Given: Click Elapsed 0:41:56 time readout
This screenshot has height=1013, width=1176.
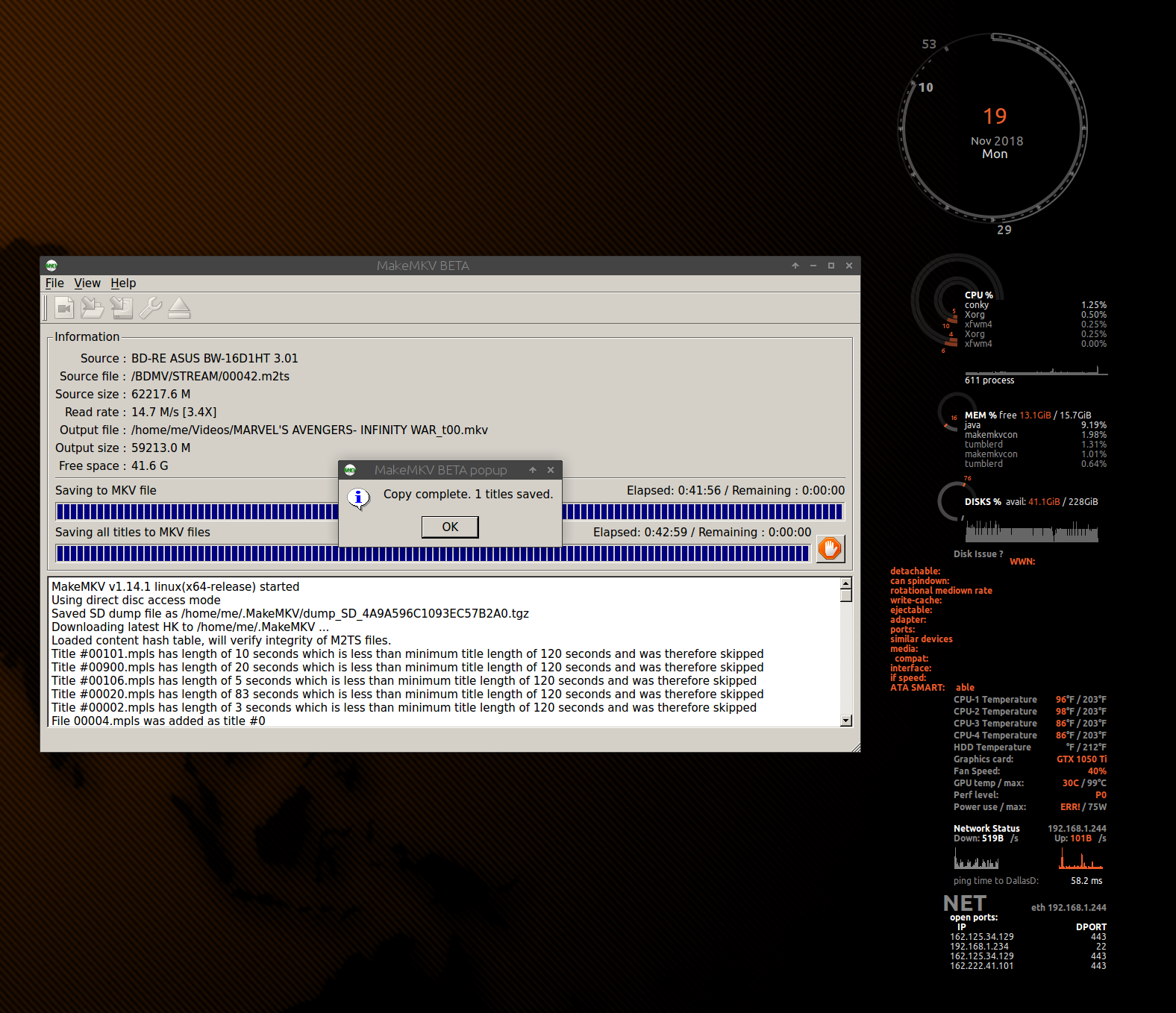Looking at the screenshot, I should click(674, 491).
